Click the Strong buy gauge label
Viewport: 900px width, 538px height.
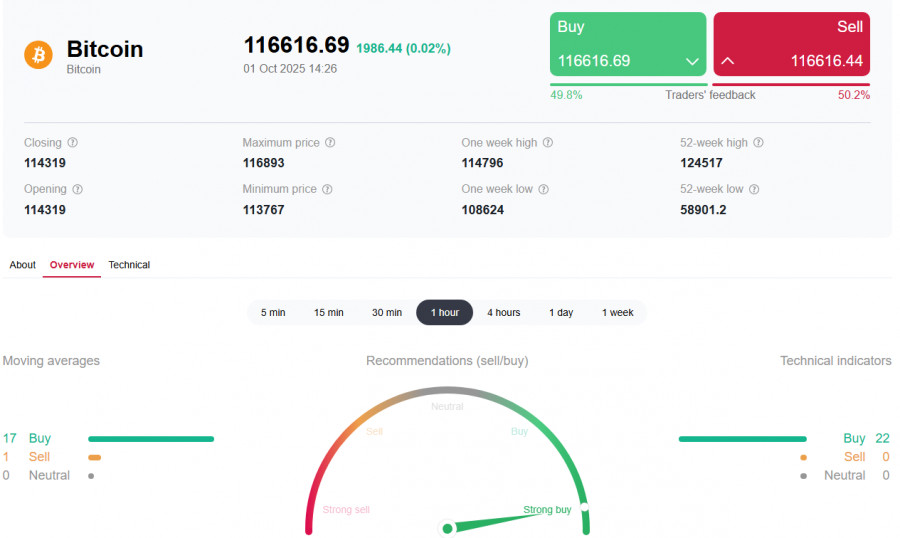pyautogui.click(x=547, y=509)
